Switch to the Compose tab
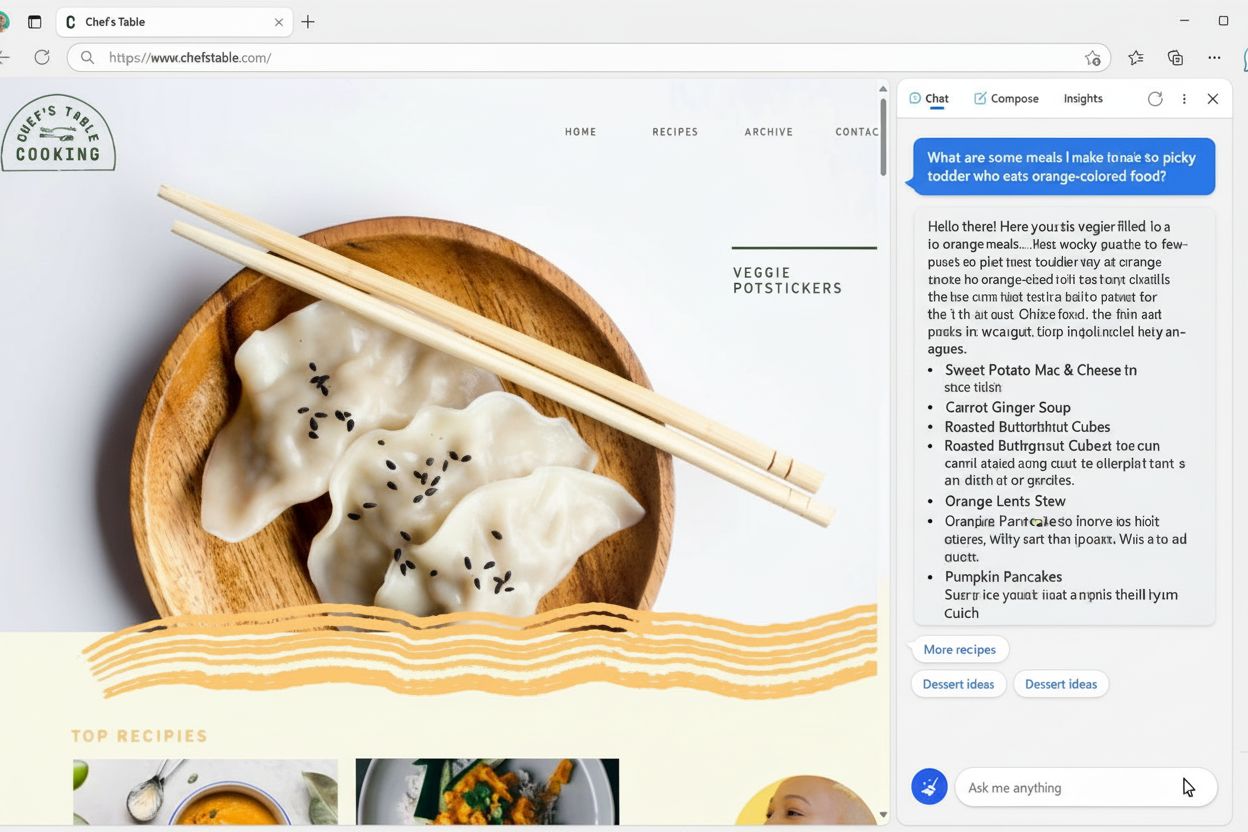This screenshot has height=832, width=1248. click(x=1007, y=98)
